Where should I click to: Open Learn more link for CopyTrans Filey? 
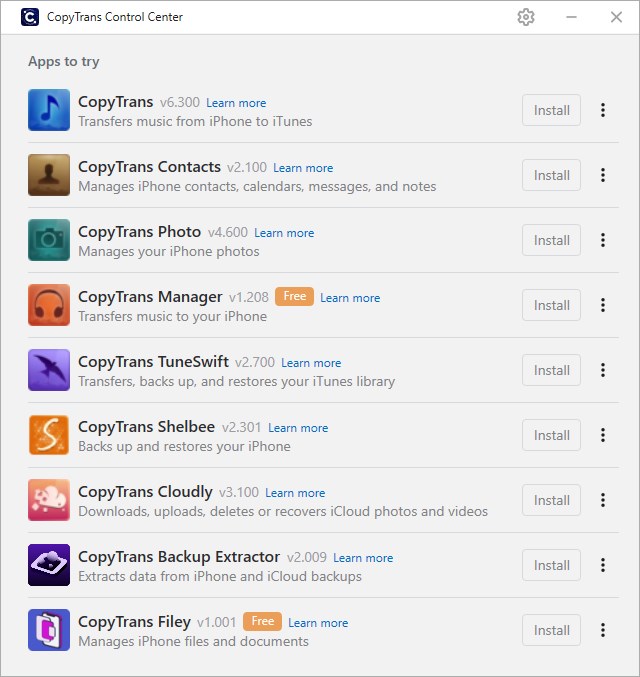point(318,623)
